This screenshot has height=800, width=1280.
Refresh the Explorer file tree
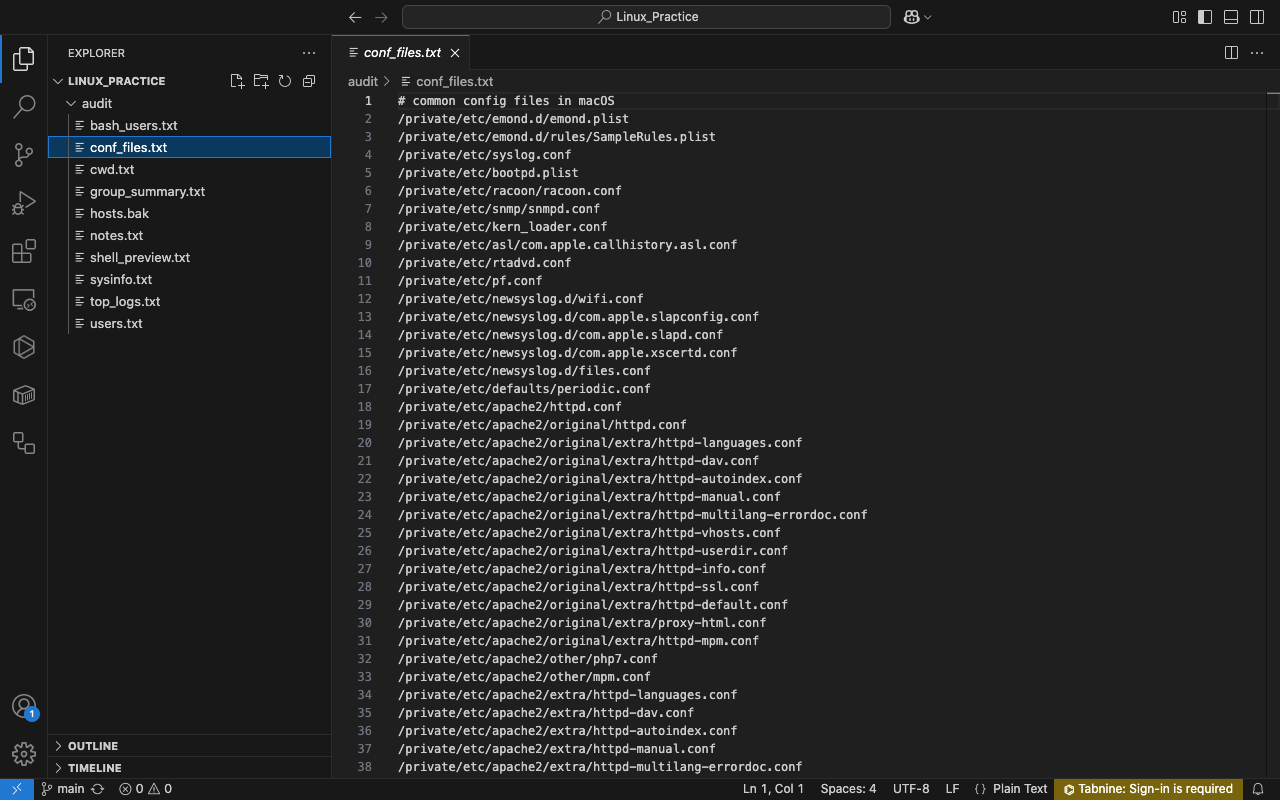(x=285, y=81)
